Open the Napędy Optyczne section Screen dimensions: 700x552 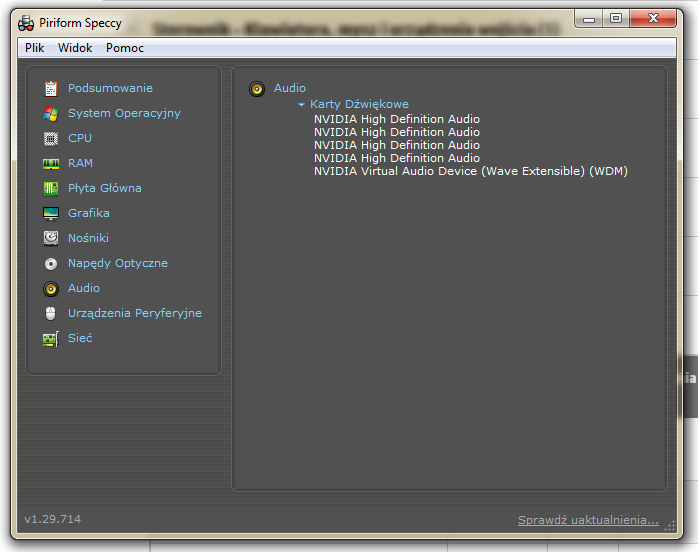(x=118, y=263)
